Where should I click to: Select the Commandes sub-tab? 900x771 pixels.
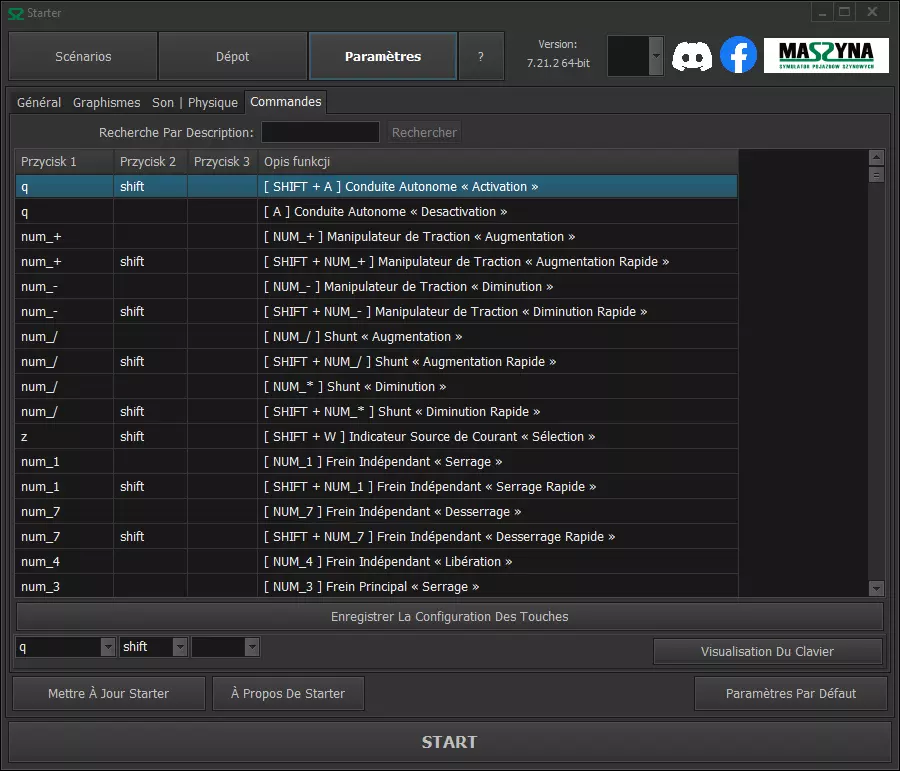[x=286, y=102]
